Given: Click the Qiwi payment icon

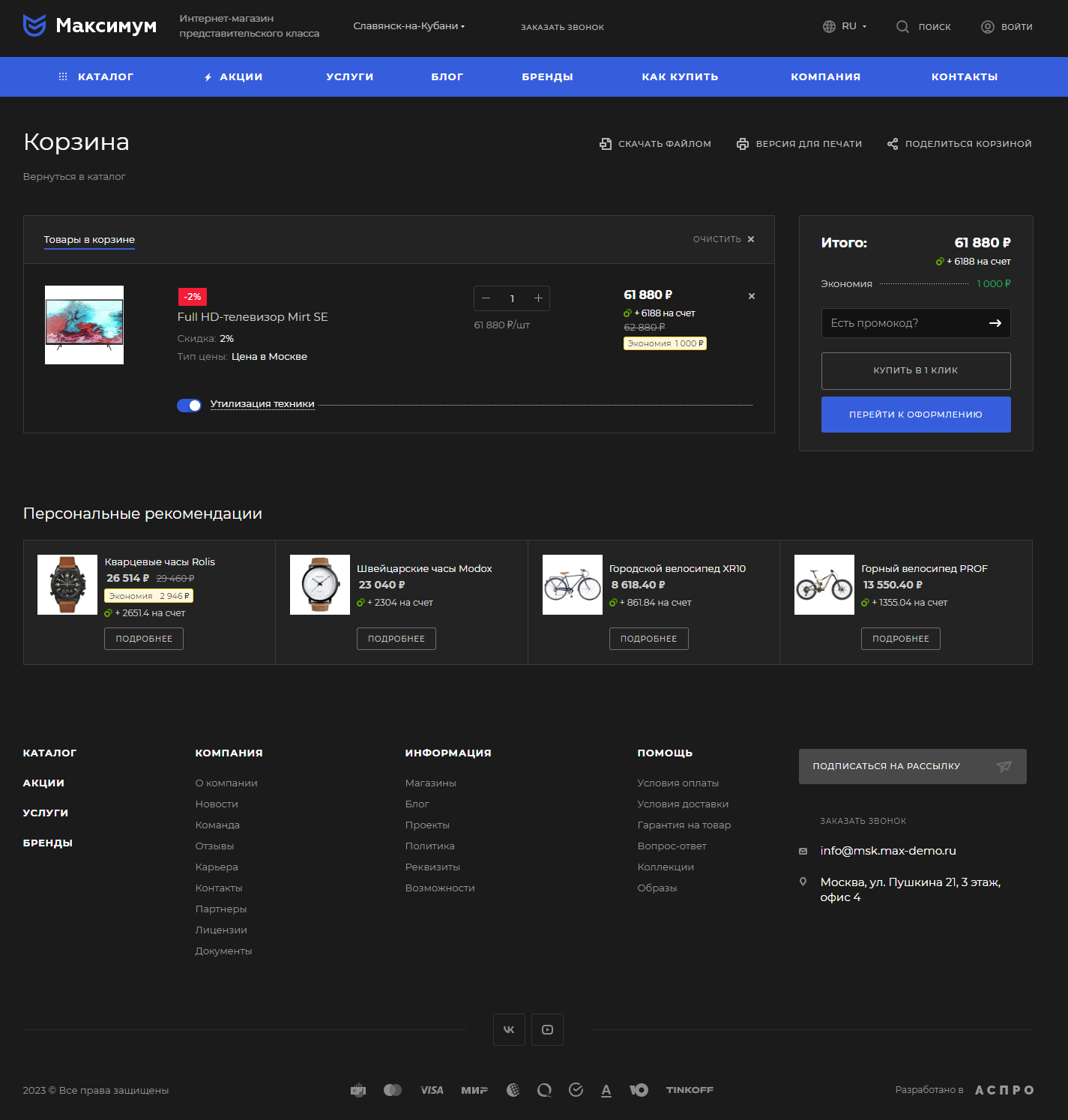Looking at the screenshot, I should pos(544,1090).
